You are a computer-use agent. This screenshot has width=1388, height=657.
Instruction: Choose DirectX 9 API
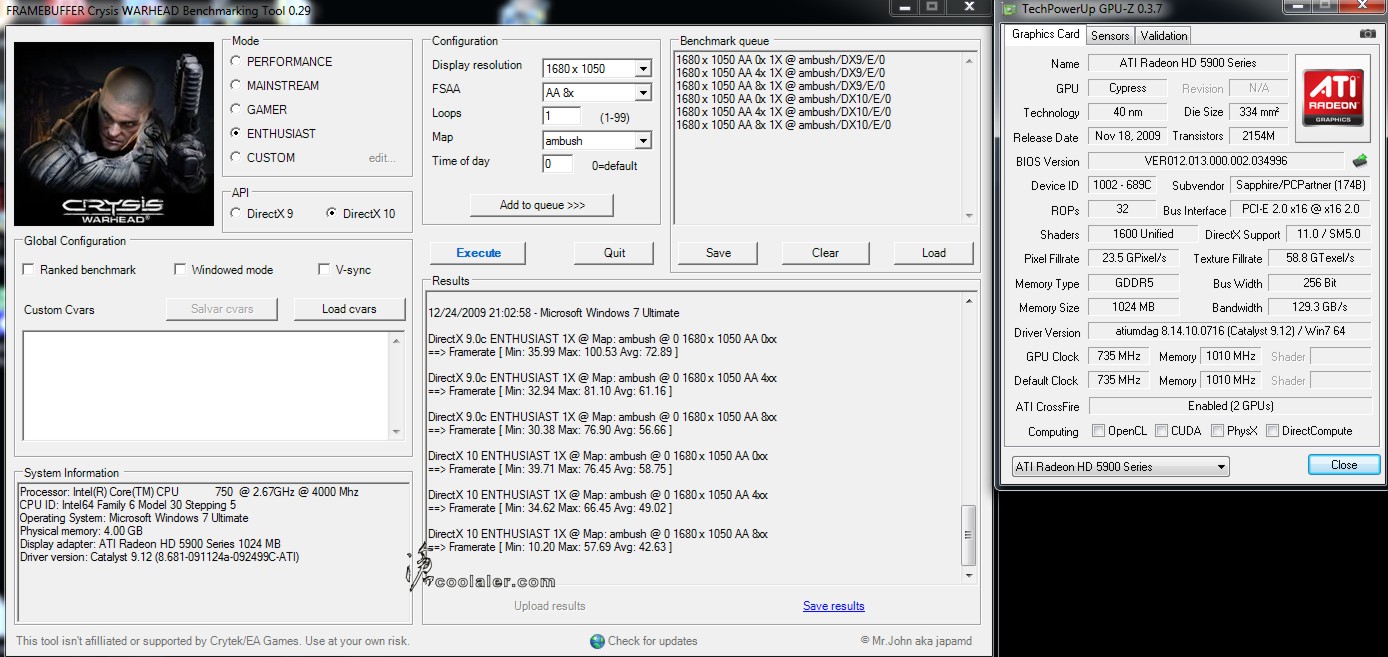coord(235,213)
